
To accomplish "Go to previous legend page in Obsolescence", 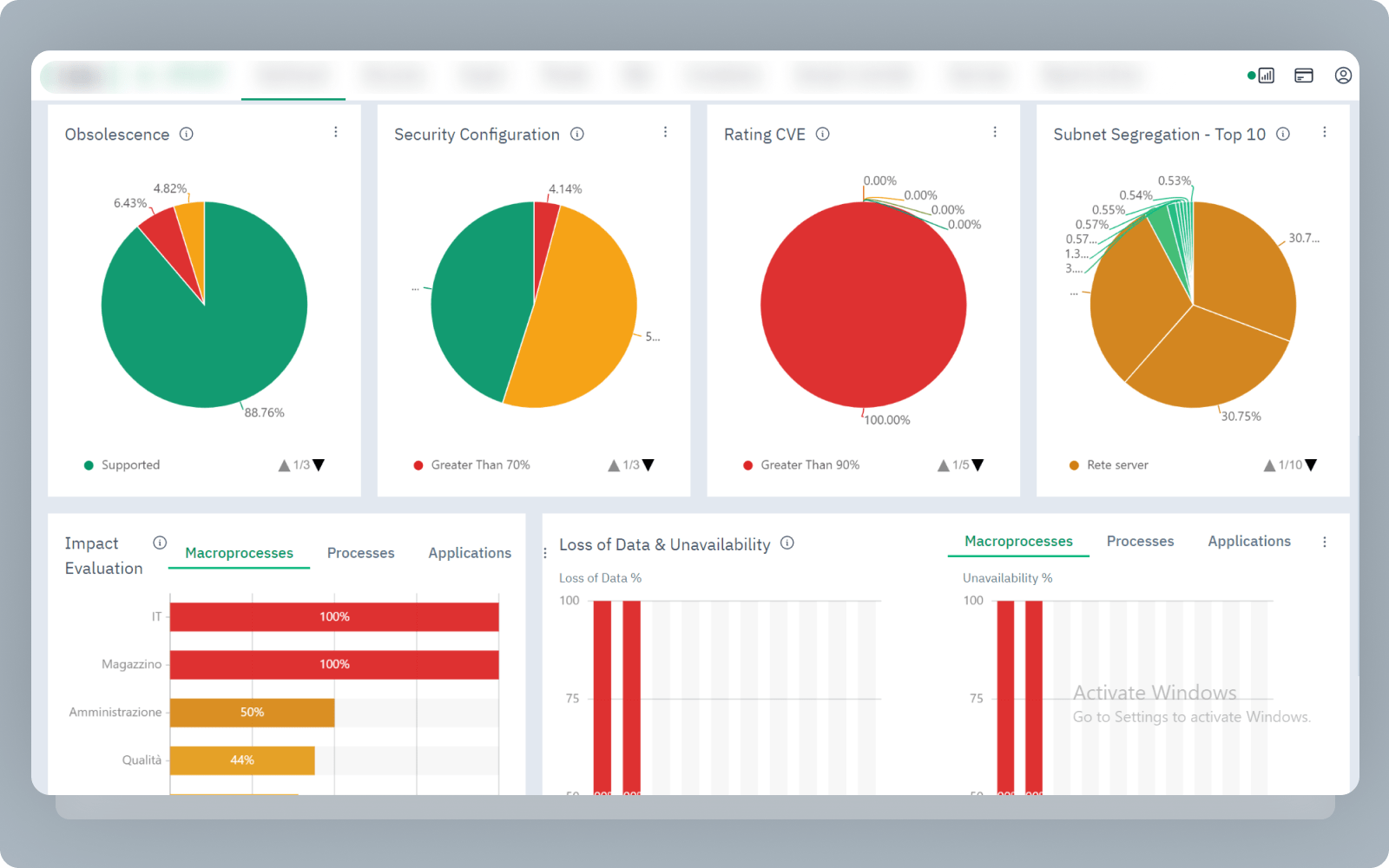I will (284, 465).
